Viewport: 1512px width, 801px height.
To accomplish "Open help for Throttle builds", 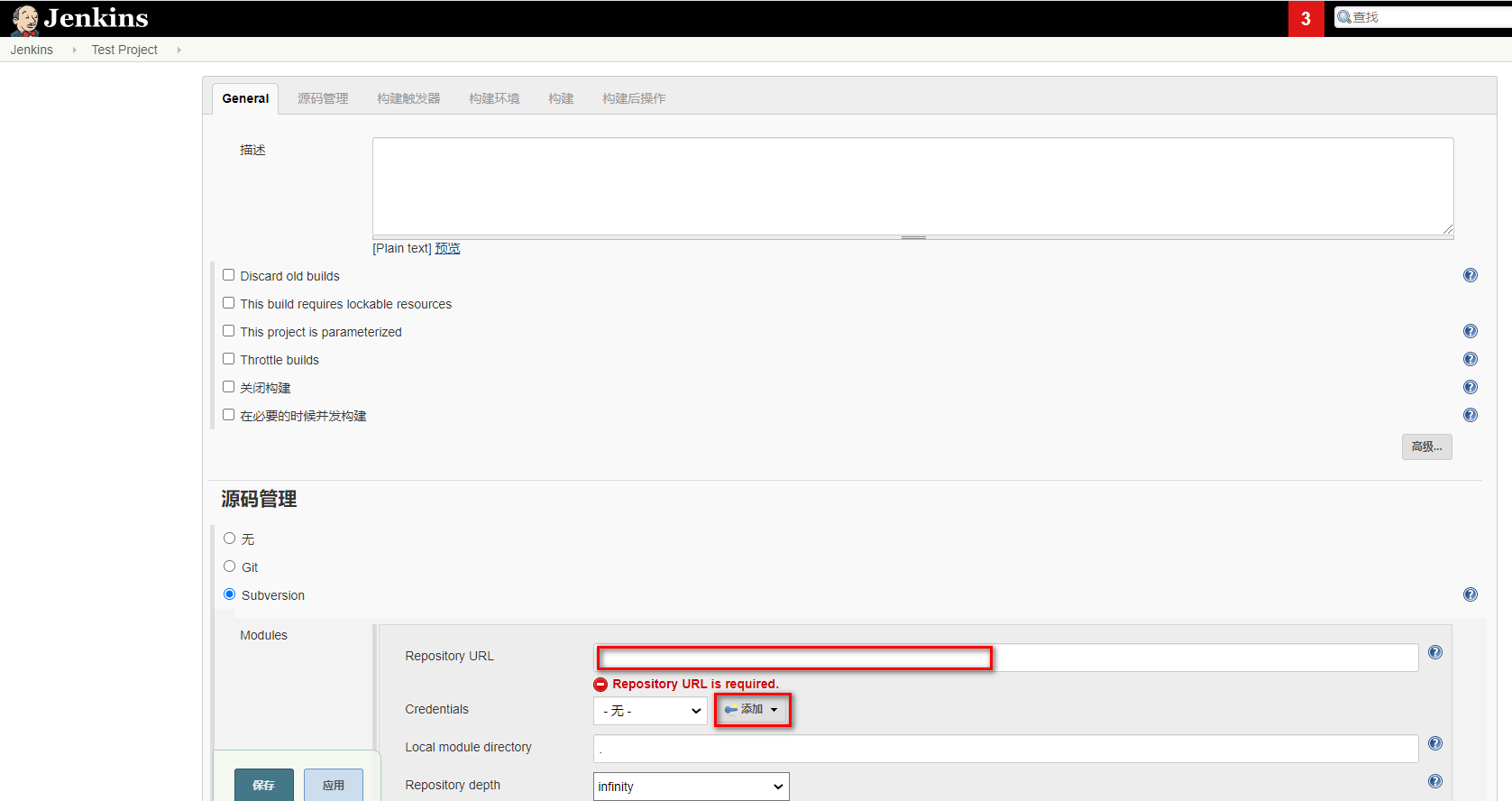I will (1471, 359).
